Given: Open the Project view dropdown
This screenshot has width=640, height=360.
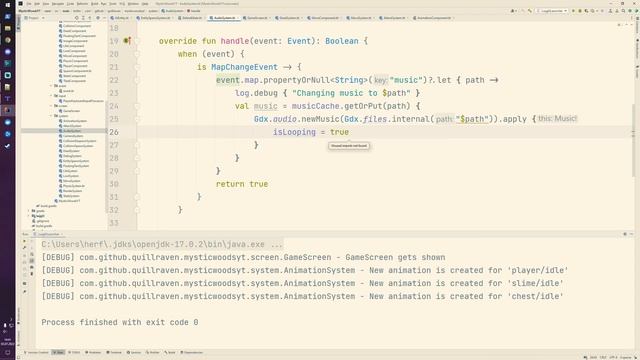Looking at the screenshot, I should pos(34,18).
